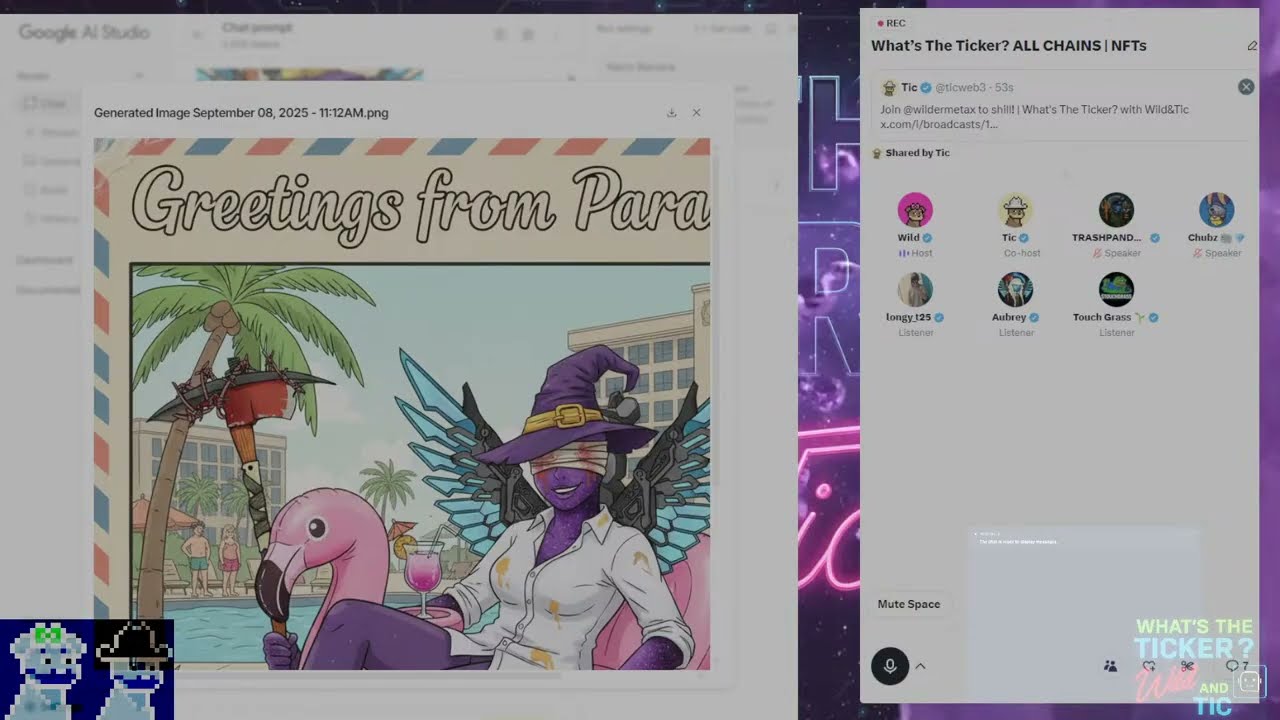
Task: Click the REC recording indicator
Action: coord(891,23)
